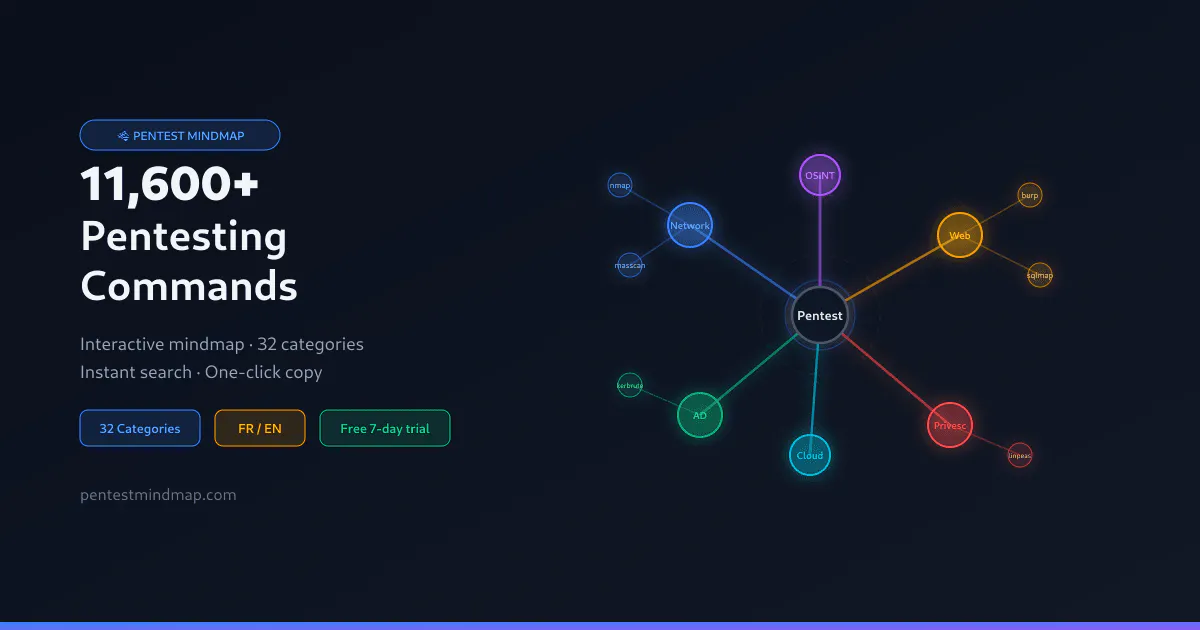Select the sqlmap child node

1040,275
